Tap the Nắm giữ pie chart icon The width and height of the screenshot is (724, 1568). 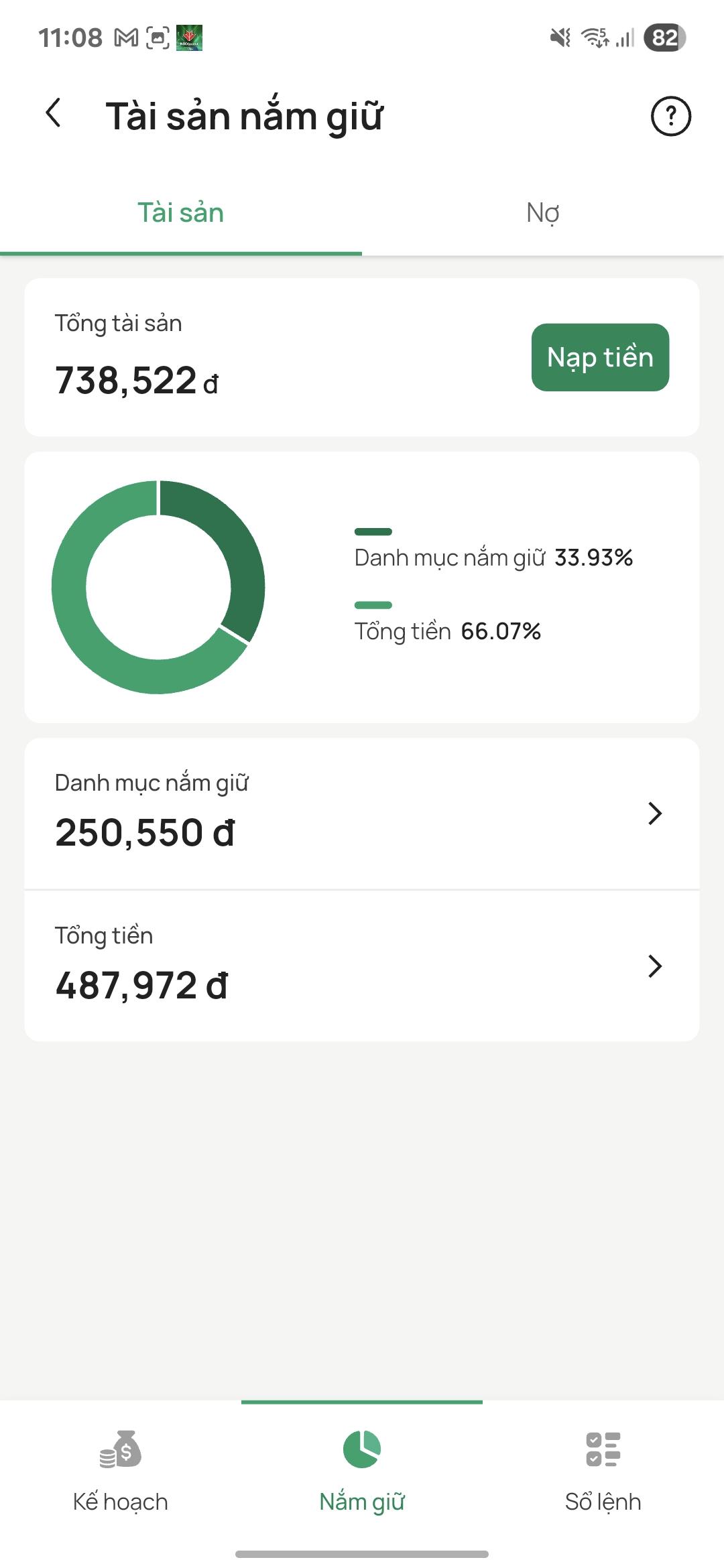(x=361, y=1449)
